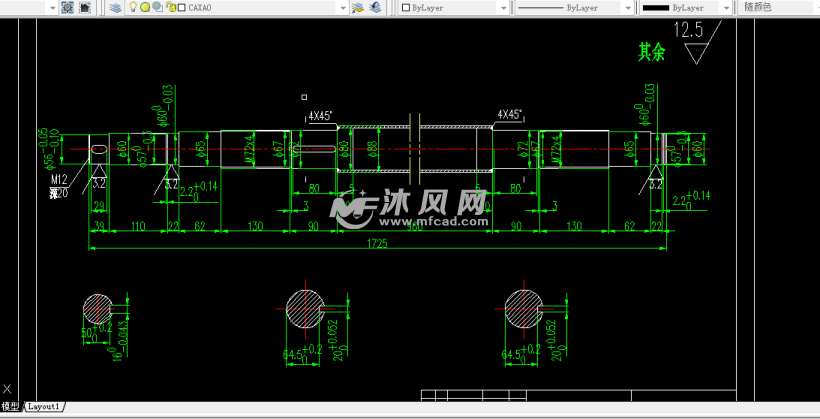The image size is (820, 419).
Task: Click the viewport freeze icon in layer box
Action: click(157, 7)
